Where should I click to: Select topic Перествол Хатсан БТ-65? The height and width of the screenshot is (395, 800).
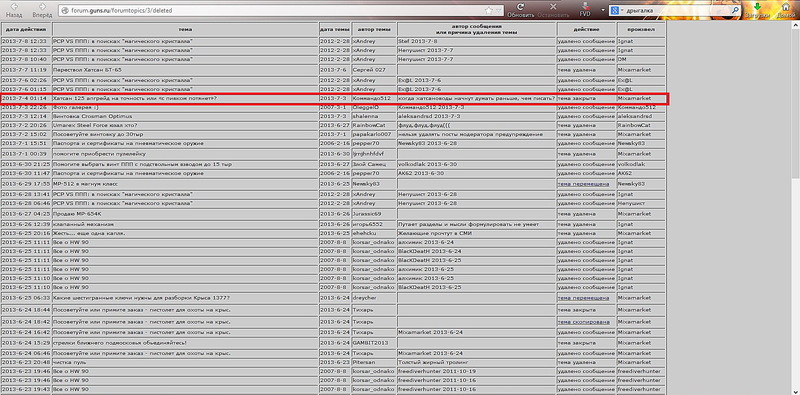(87, 69)
